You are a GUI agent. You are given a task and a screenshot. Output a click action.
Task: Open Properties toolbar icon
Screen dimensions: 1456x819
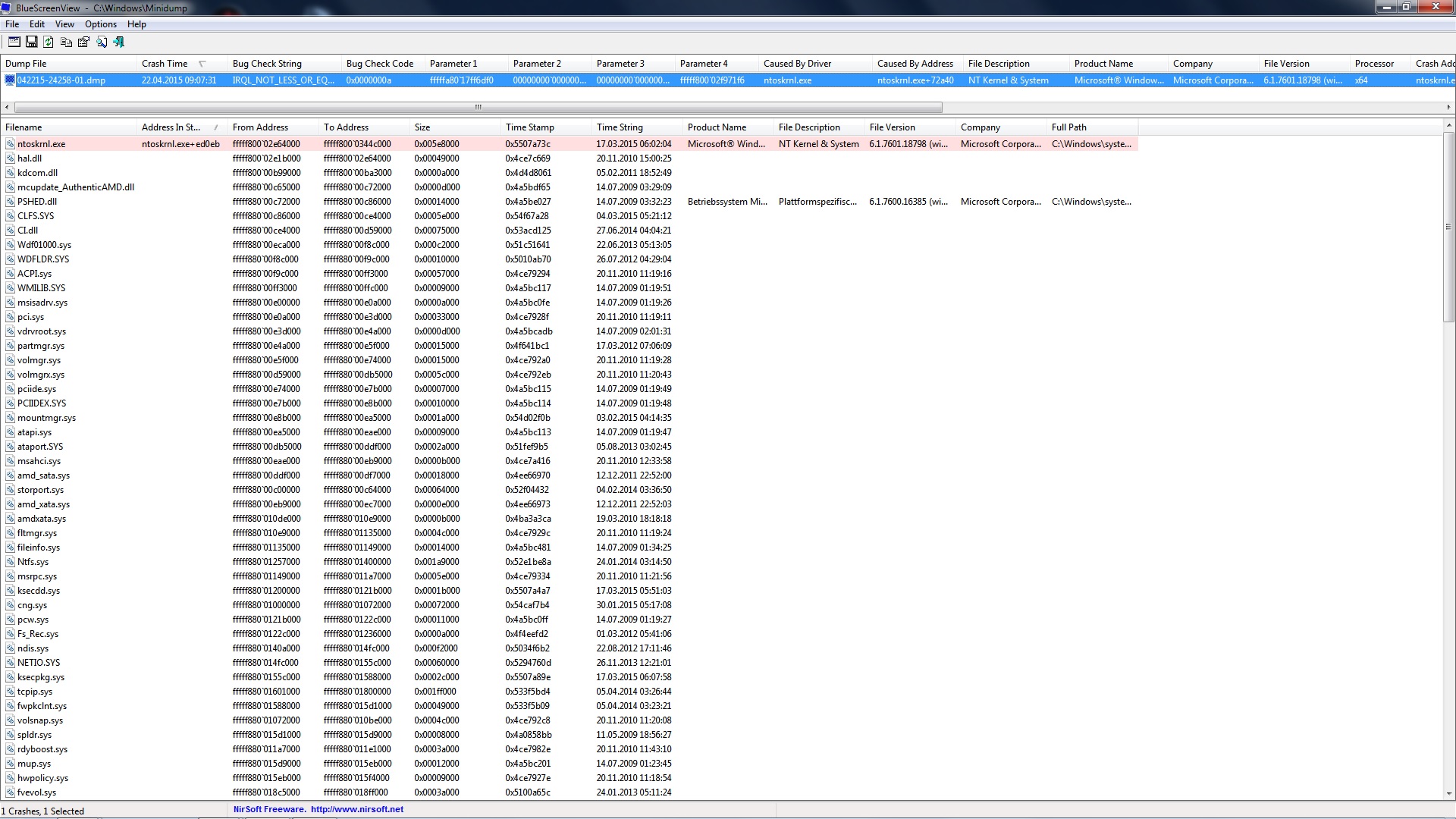(x=83, y=42)
